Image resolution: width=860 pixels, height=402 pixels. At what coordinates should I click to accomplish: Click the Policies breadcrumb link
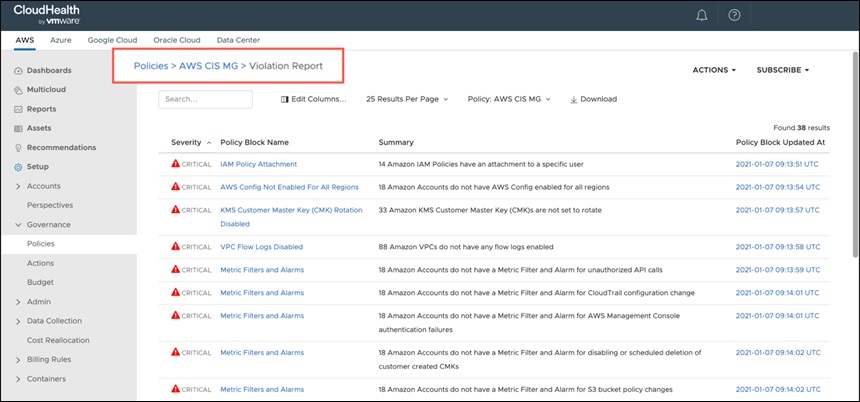[151, 66]
